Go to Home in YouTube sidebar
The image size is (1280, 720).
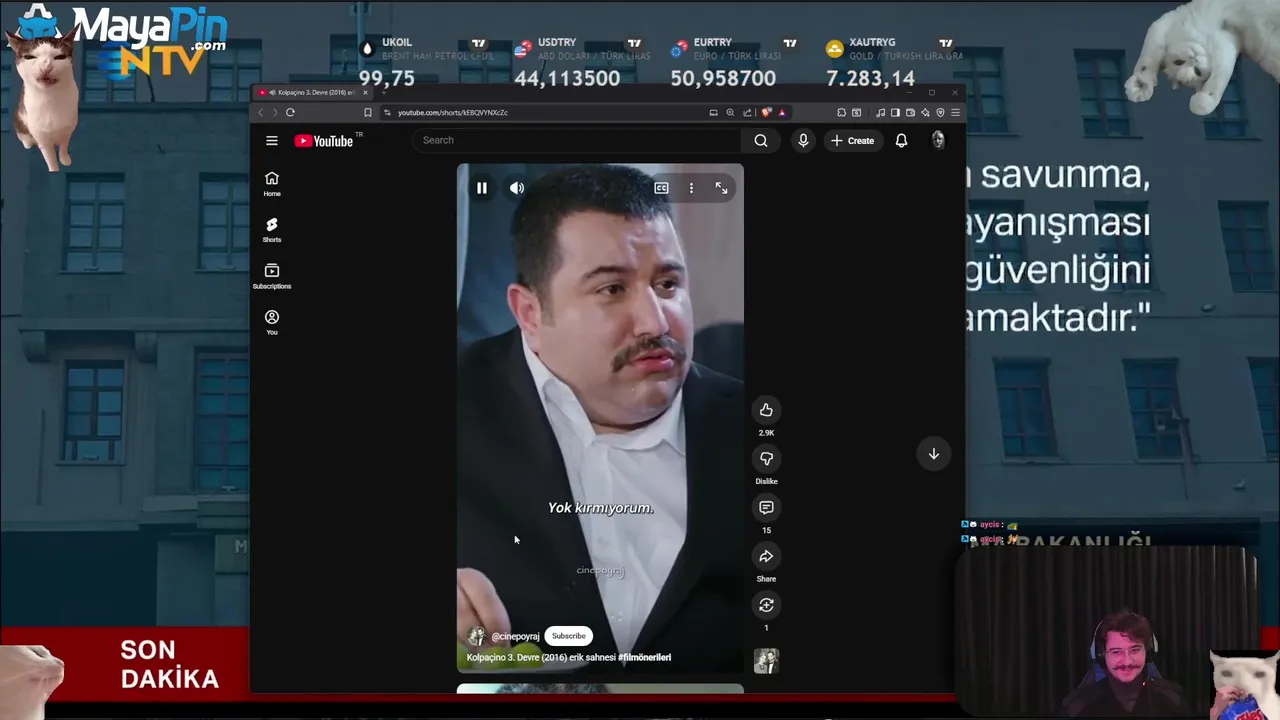pos(272,184)
